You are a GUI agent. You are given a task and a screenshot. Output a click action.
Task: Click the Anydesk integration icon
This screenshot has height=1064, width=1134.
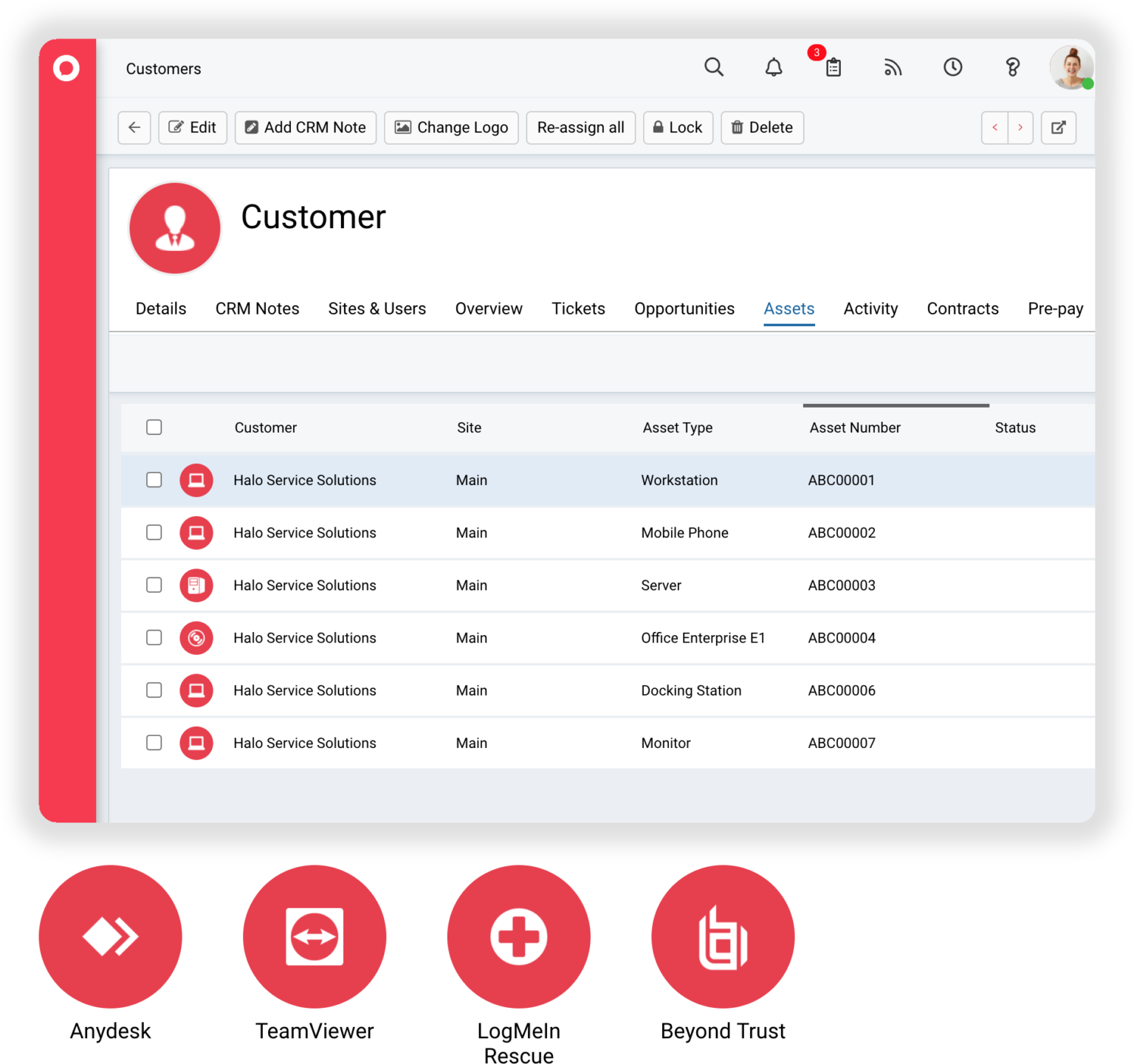(x=110, y=936)
